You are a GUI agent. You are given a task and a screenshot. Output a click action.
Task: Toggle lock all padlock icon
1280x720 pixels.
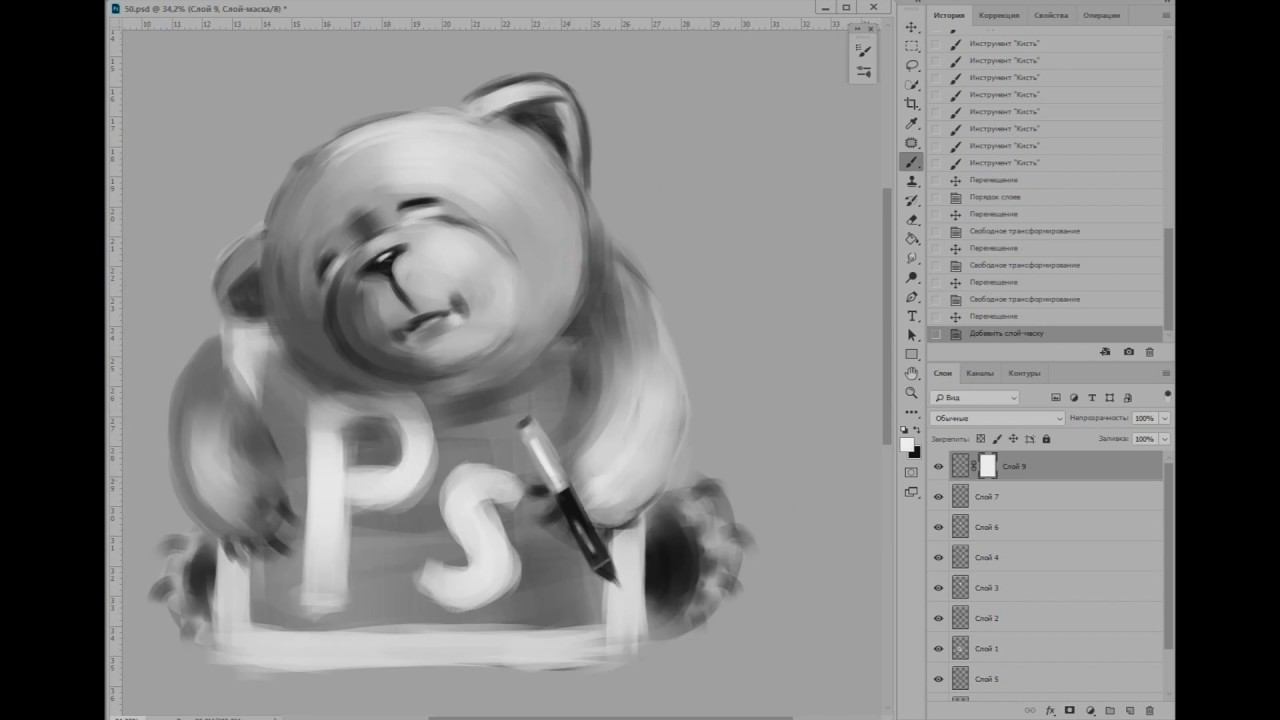(1046, 439)
